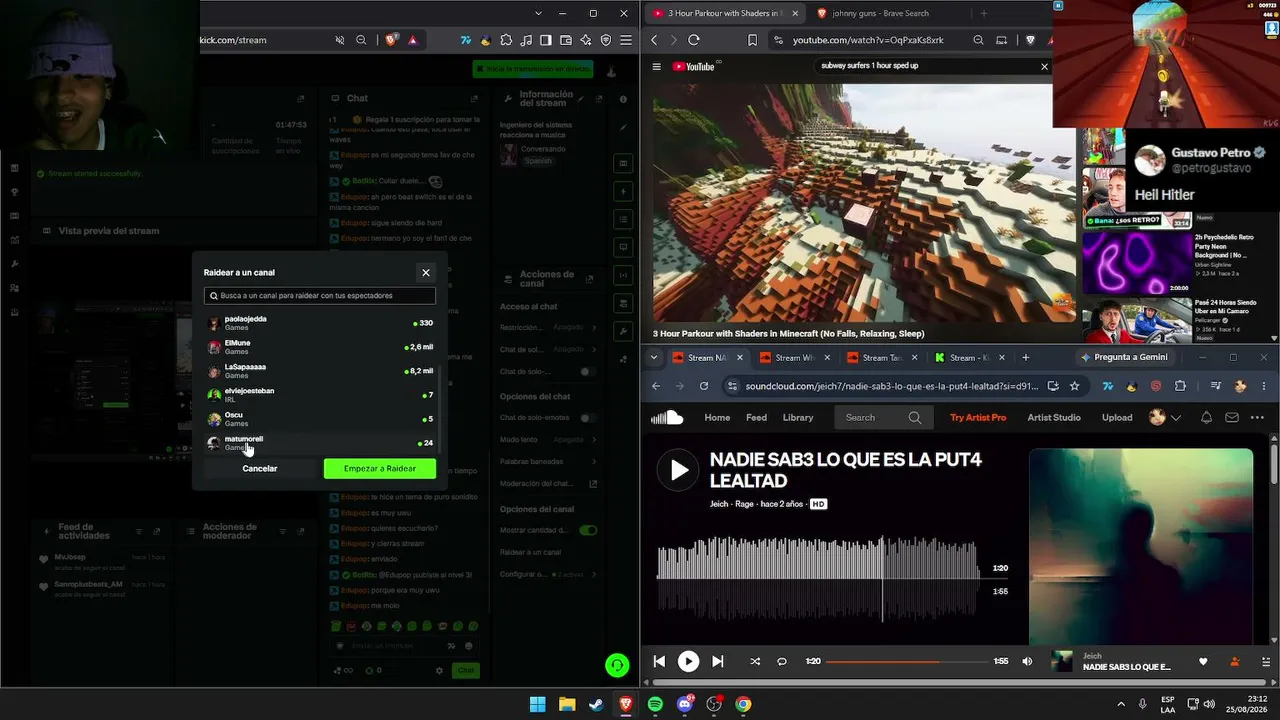This screenshot has width=1280, height=720.
Task: Toggle Mostrar cantidad switch in Opciones del canal
Action: [x=588, y=530]
